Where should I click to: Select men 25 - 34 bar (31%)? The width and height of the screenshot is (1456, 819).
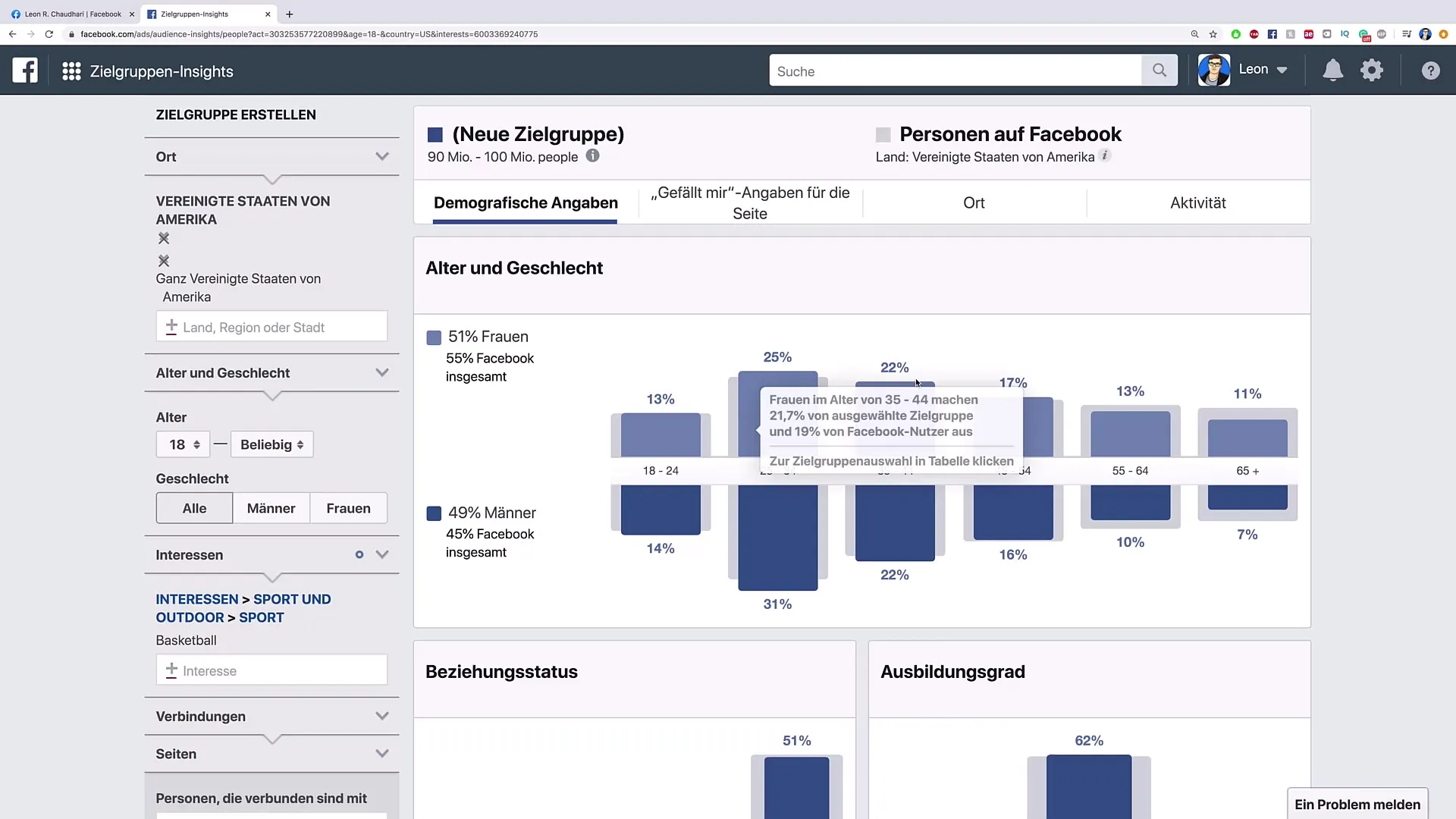[778, 538]
